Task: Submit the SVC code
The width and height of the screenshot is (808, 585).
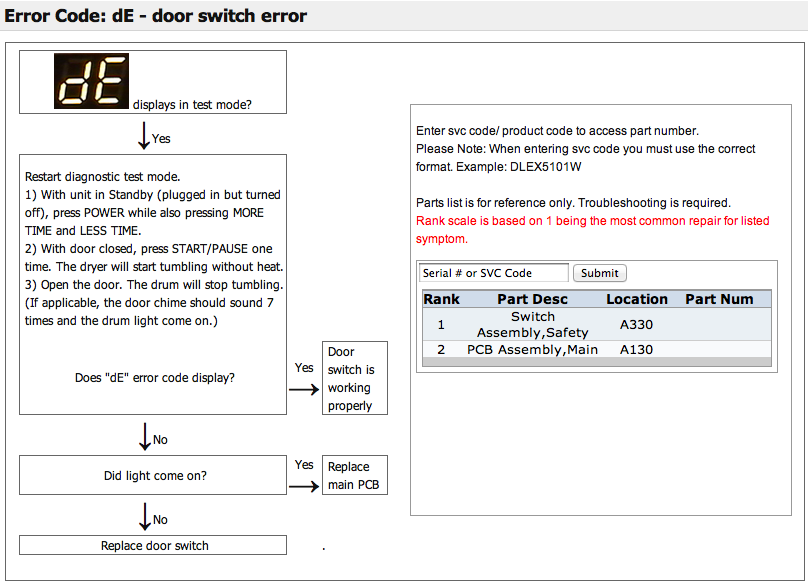Action: pos(600,273)
